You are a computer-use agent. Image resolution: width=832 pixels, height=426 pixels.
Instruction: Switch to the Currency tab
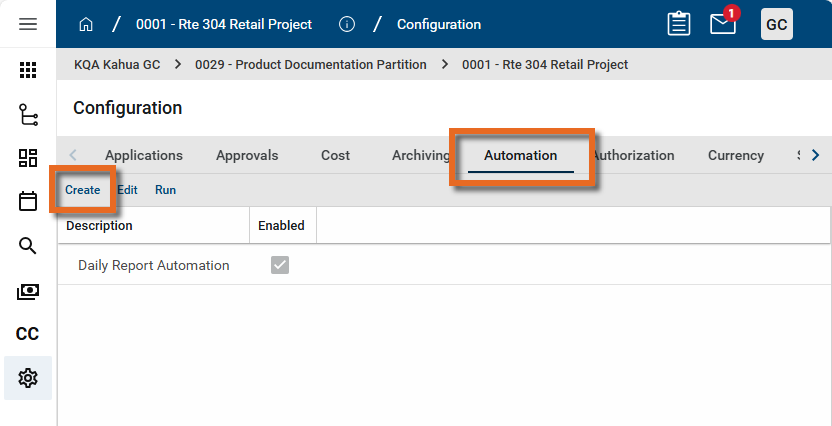tap(735, 155)
